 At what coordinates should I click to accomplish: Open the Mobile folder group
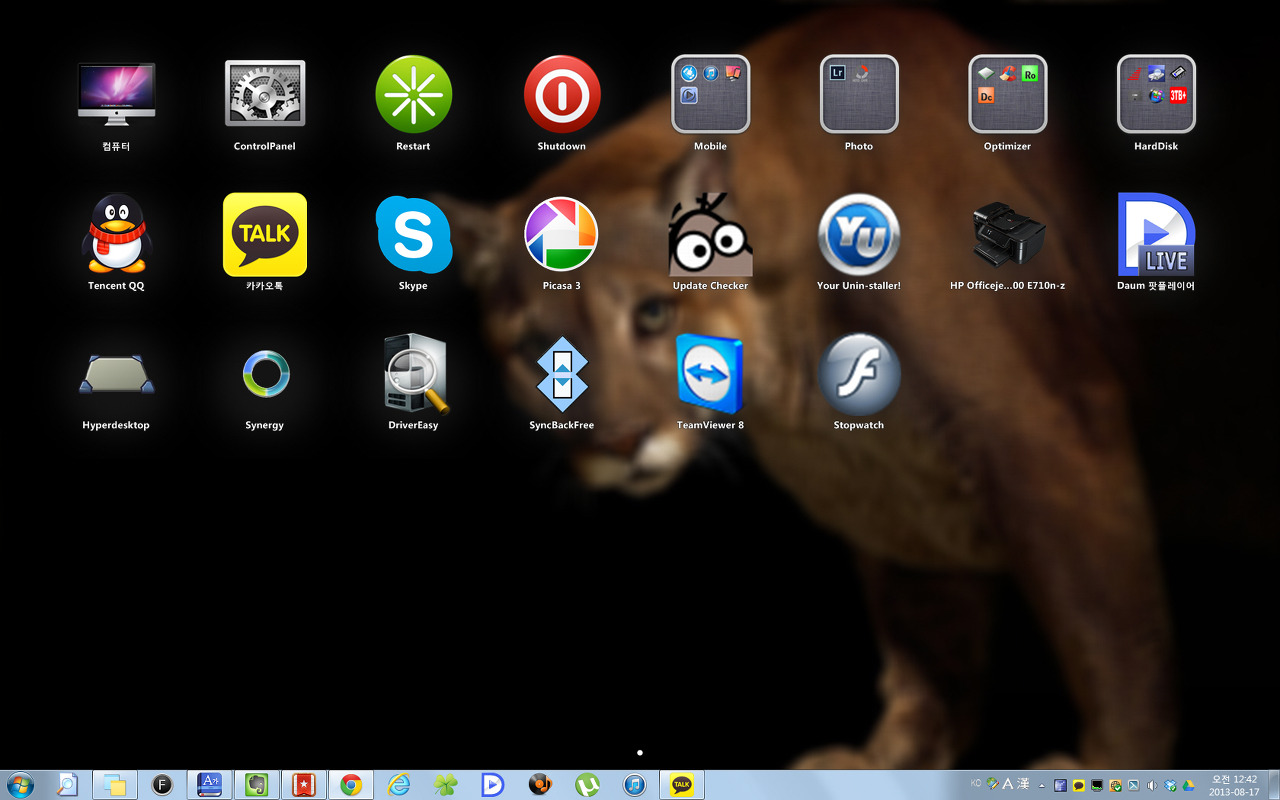[x=710, y=94]
